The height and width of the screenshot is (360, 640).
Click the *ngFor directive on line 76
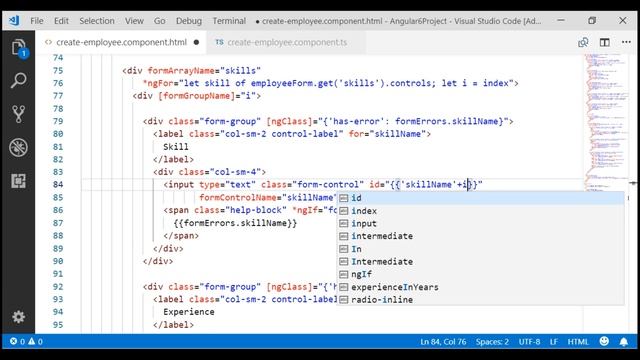pyautogui.click(x=158, y=83)
